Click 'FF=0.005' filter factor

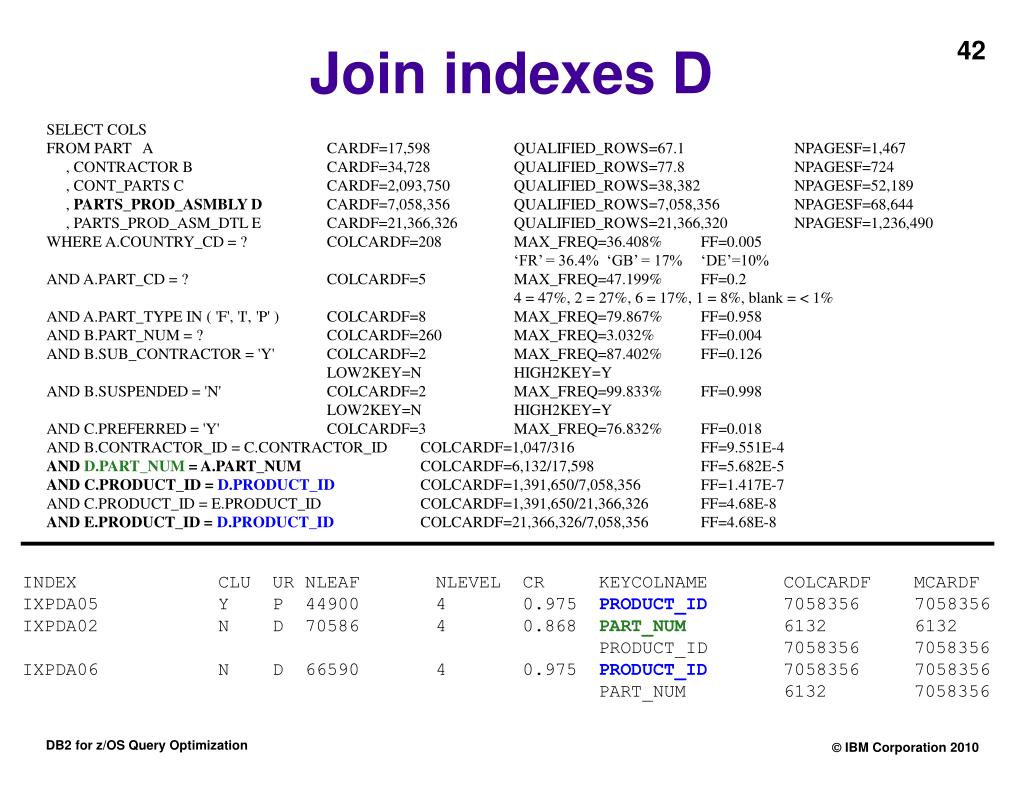pyautogui.click(x=731, y=241)
